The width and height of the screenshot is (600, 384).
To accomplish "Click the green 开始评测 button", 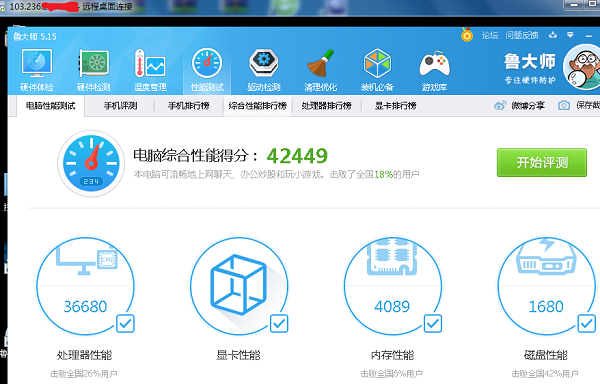I will (x=542, y=163).
